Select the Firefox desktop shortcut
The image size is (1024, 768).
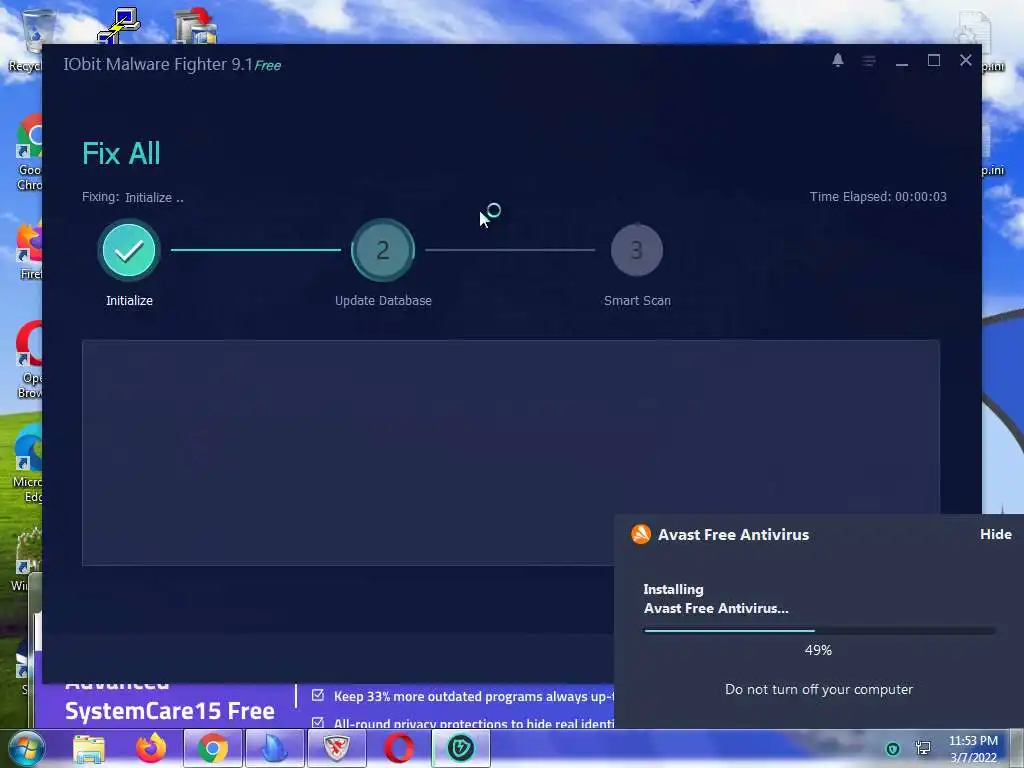point(29,251)
